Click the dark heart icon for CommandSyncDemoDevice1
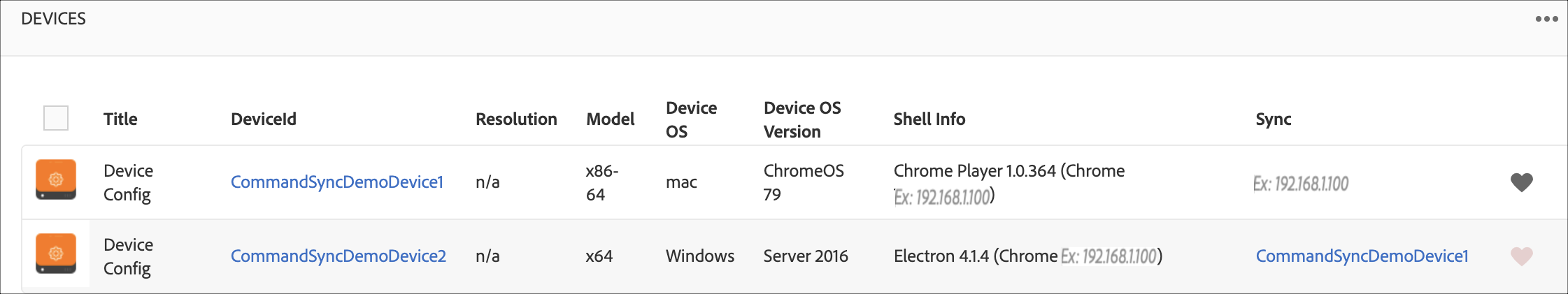The width and height of the screenshot is (1568, 294). (x=1521, y=182)
